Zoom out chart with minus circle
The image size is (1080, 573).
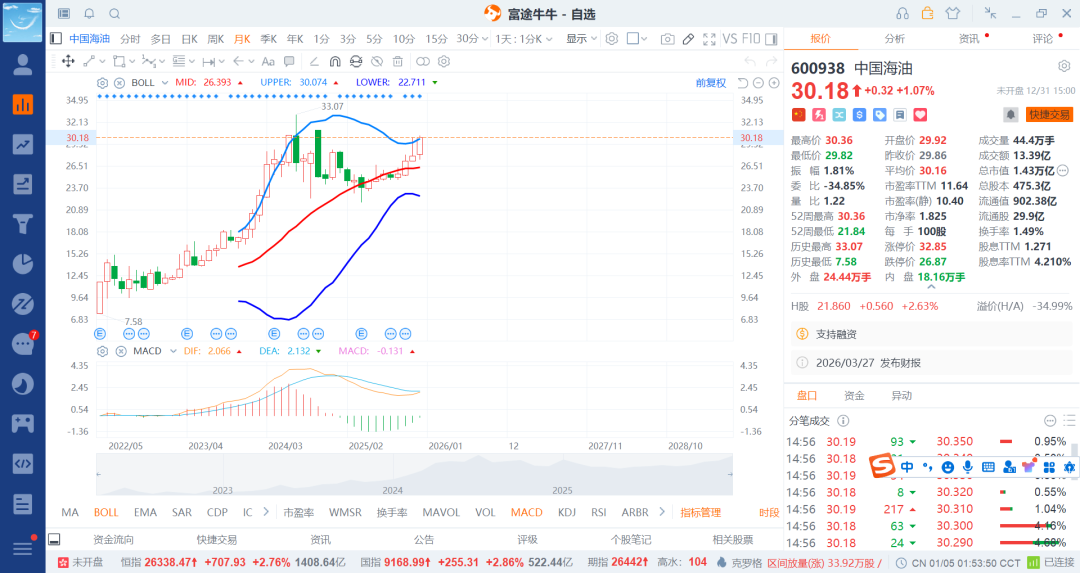coord(758,83)
